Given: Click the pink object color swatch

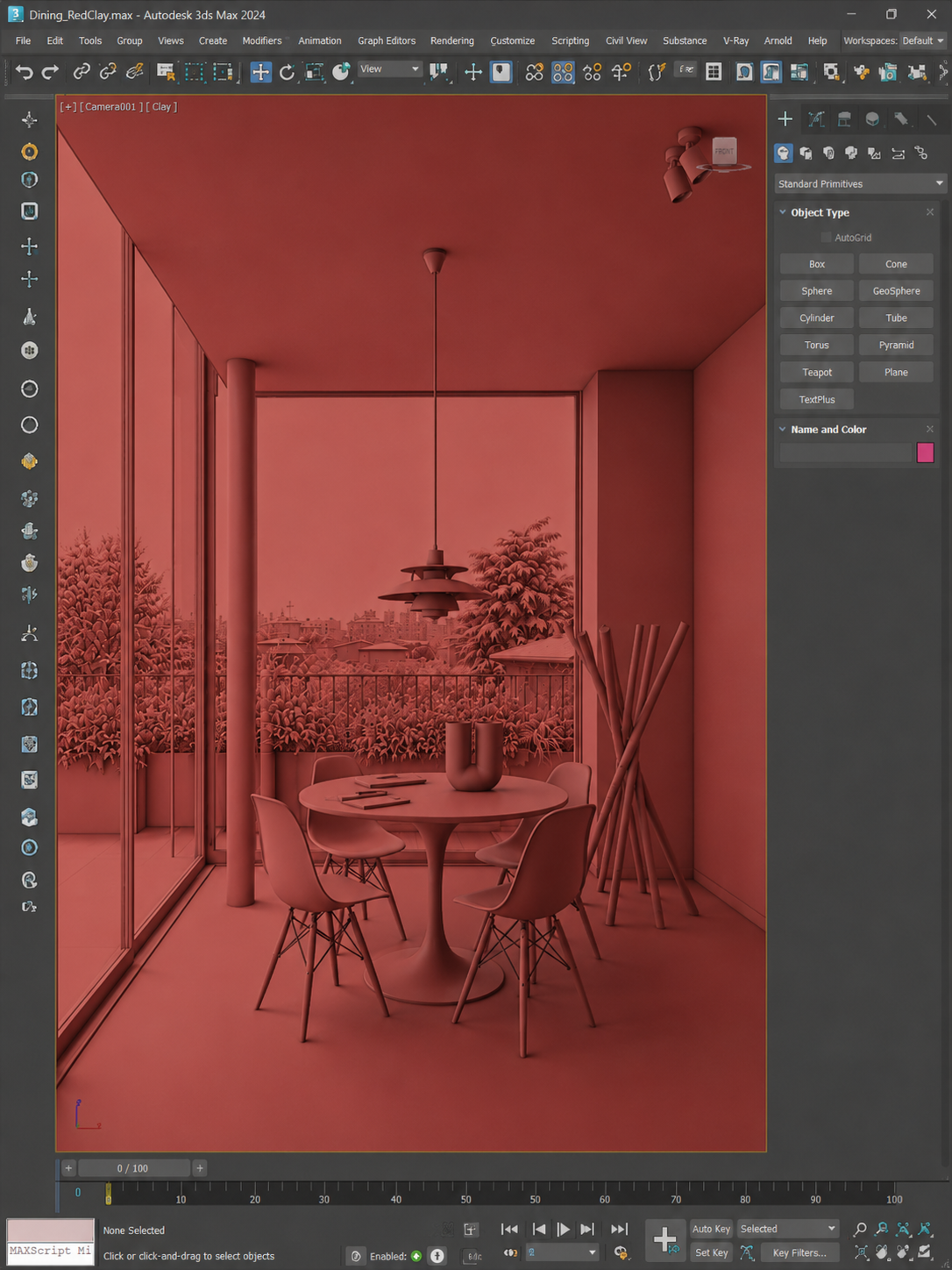Looking at the screenshot, I should [x=925, y=453].
